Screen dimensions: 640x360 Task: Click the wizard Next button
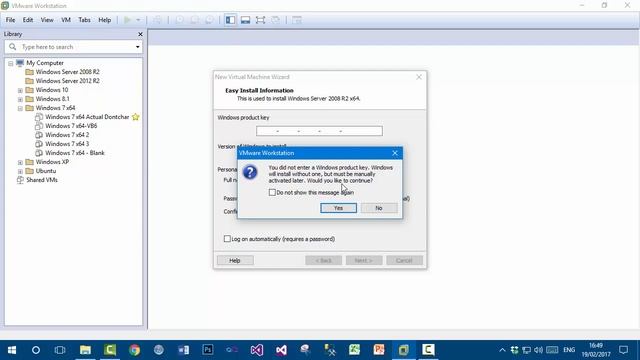click(364, 260)
